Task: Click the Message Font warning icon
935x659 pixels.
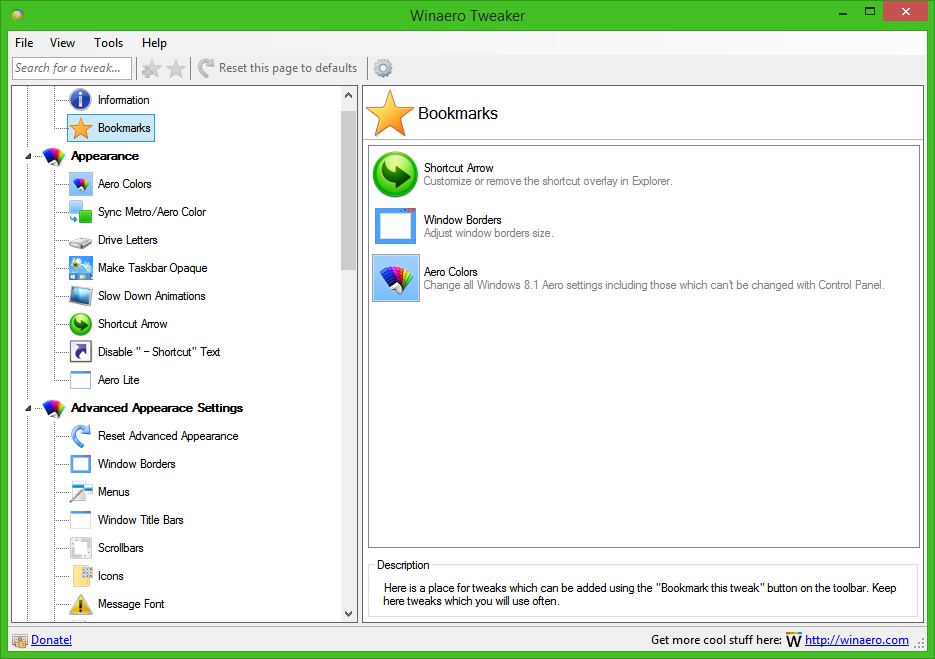Action: point(81,604)
